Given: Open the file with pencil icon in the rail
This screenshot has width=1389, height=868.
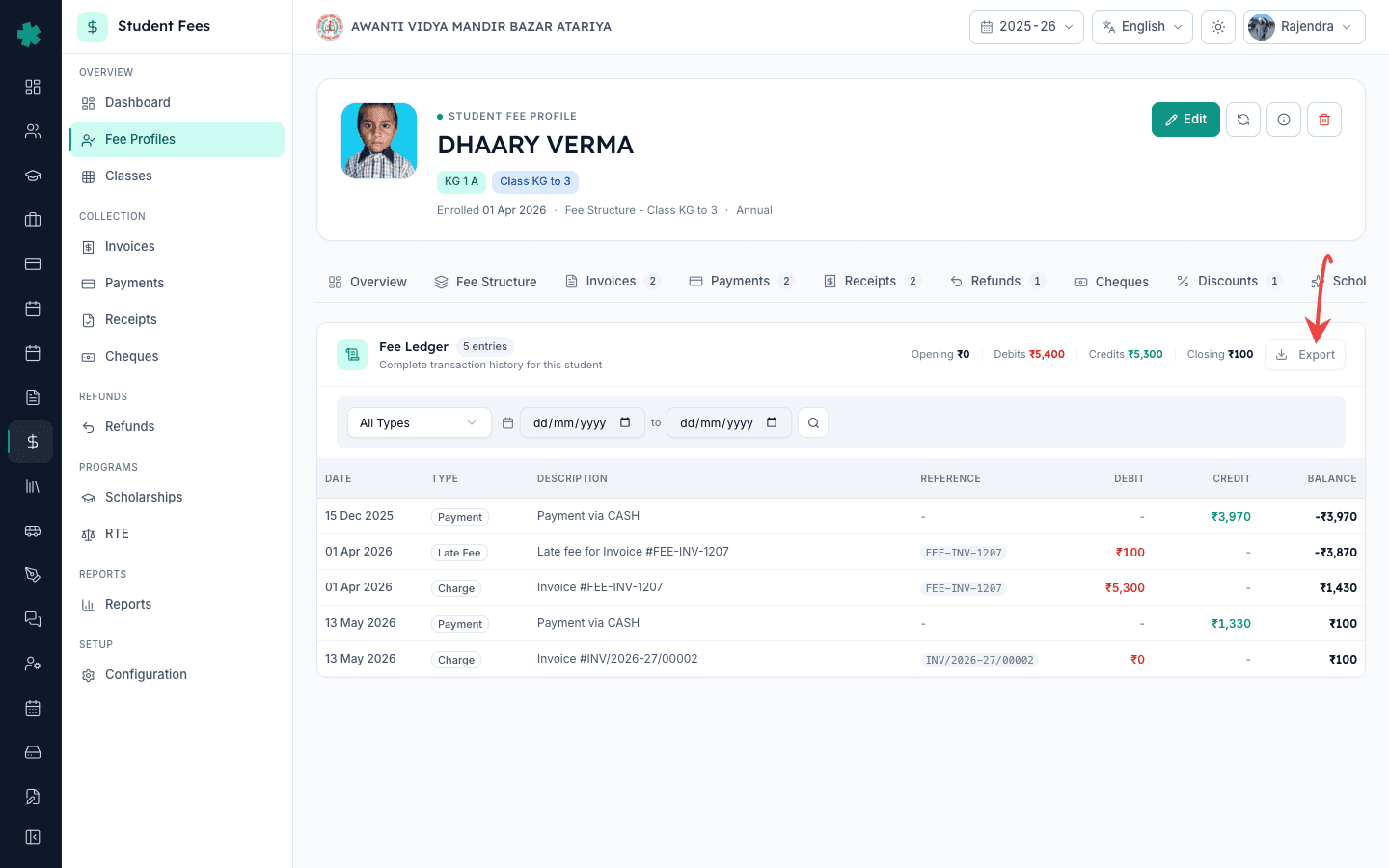Looking at the screenshot, I should tap(33, 797).
